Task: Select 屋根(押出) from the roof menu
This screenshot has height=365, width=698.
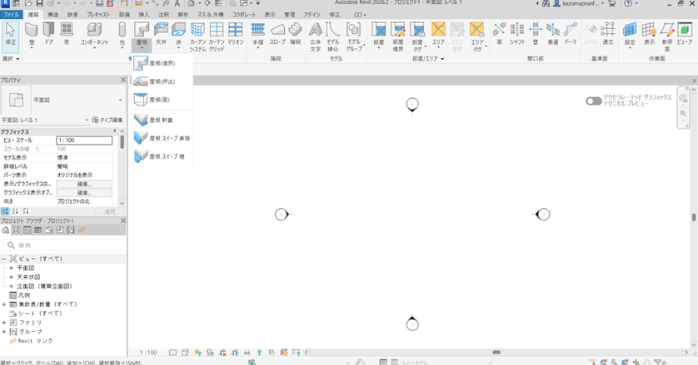Action: click(x=162, y=81)
